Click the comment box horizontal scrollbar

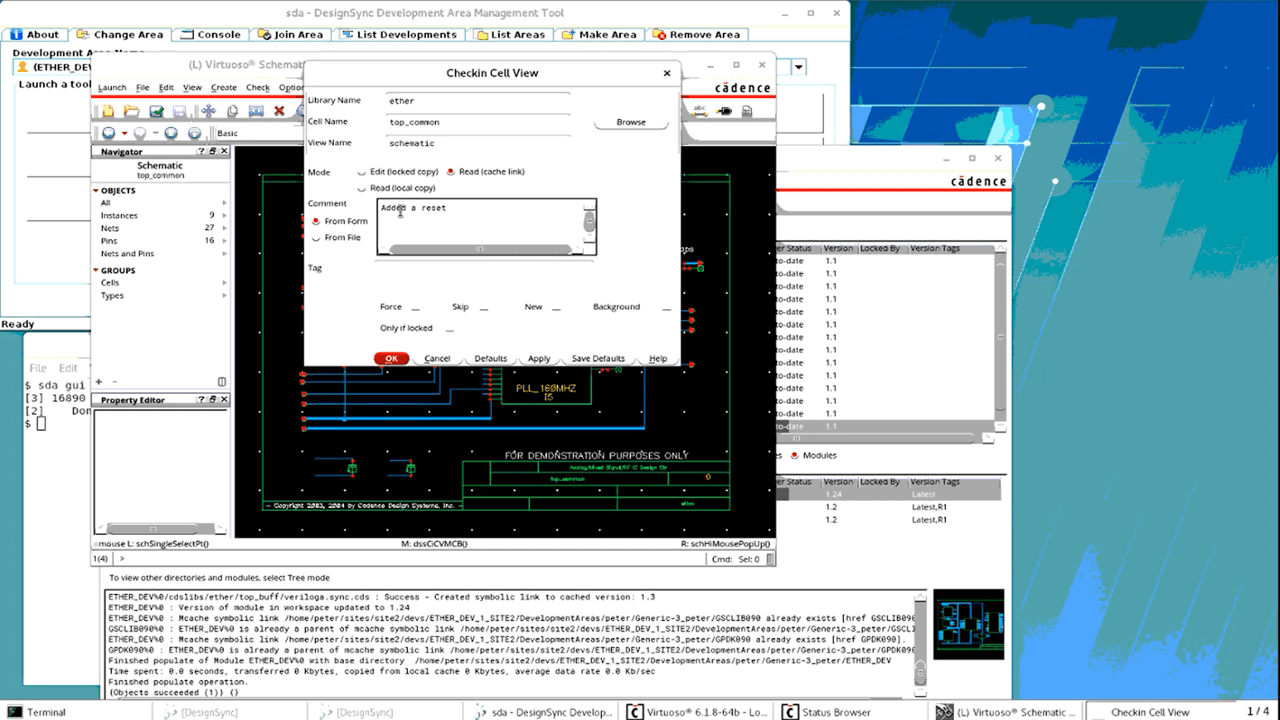[479, 249]
